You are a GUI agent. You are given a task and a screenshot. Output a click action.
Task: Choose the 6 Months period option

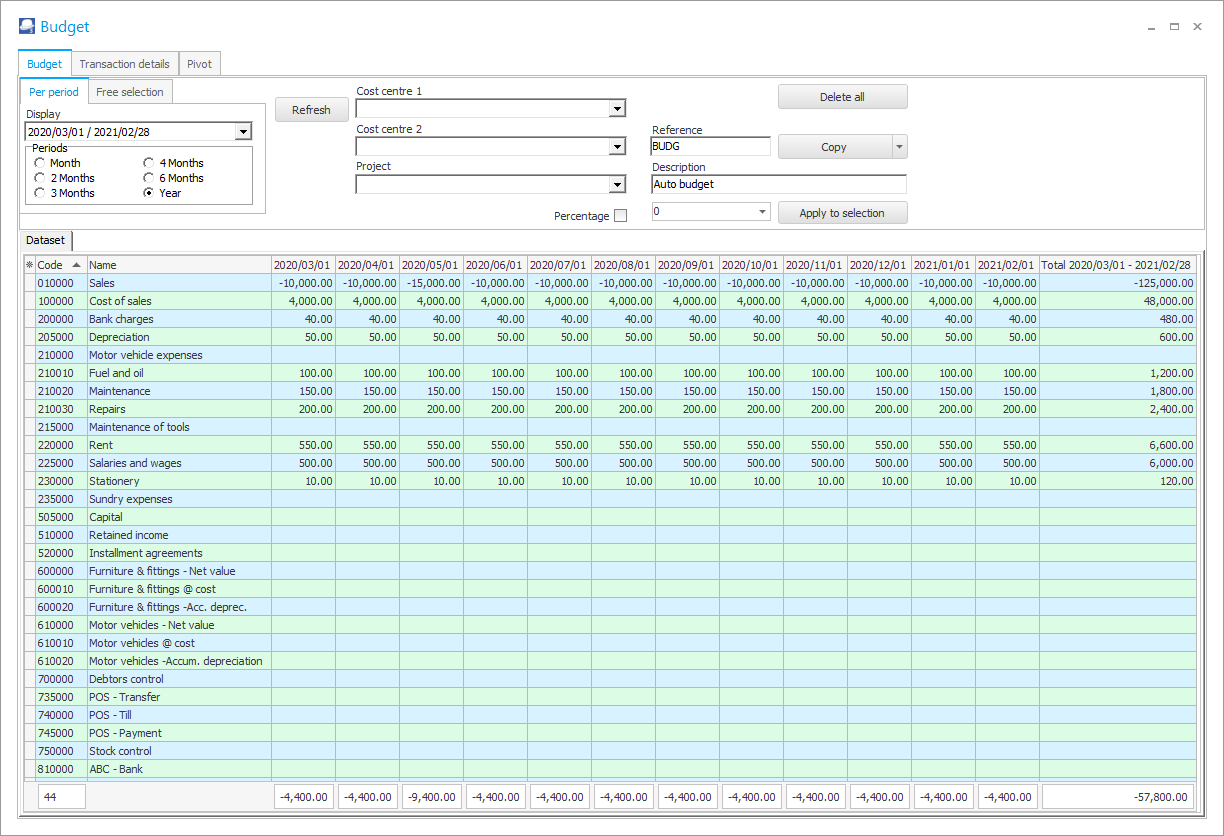149,178
